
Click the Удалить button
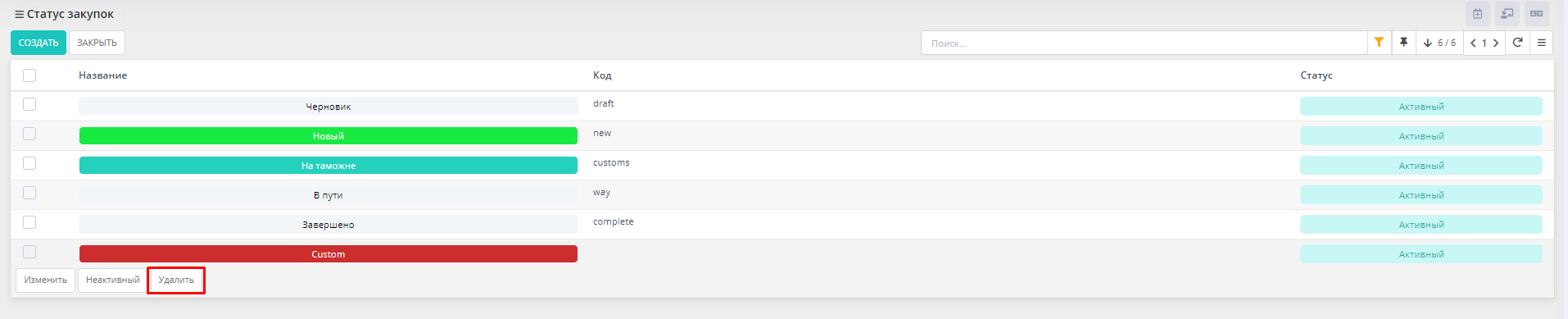coord(176,280)
